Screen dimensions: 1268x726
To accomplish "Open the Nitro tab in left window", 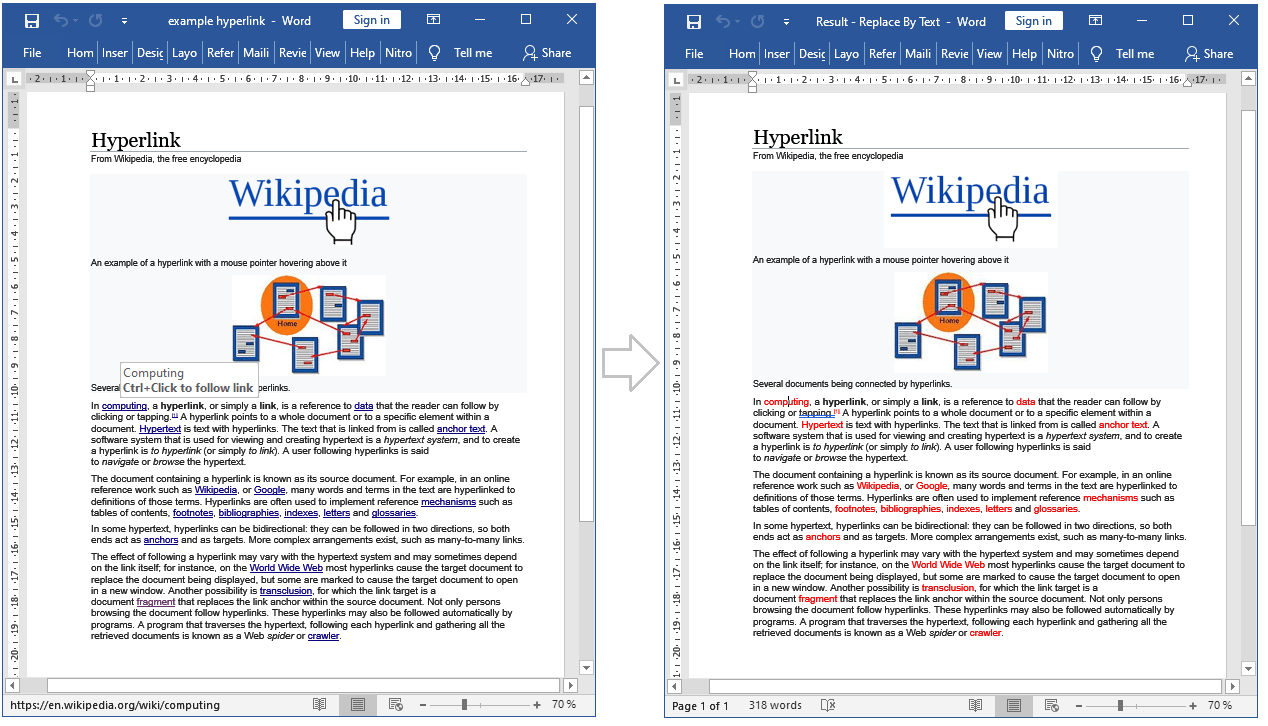I will coord(398,53).
